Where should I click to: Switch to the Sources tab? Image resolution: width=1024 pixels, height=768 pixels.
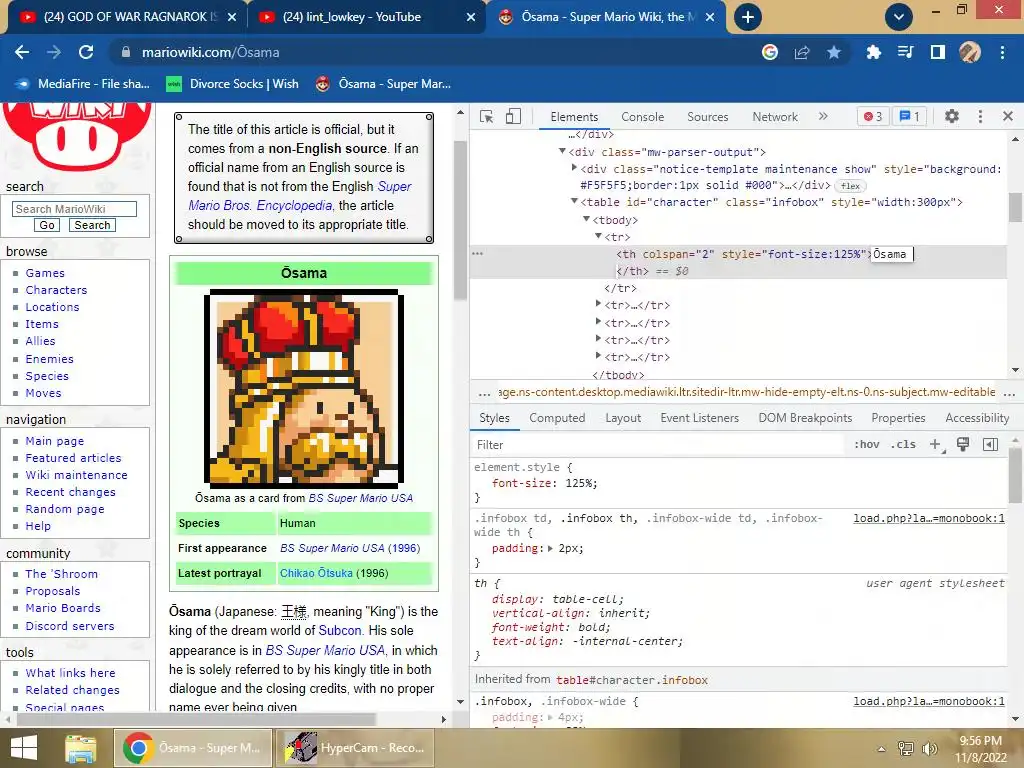click(x=707, y=117)
